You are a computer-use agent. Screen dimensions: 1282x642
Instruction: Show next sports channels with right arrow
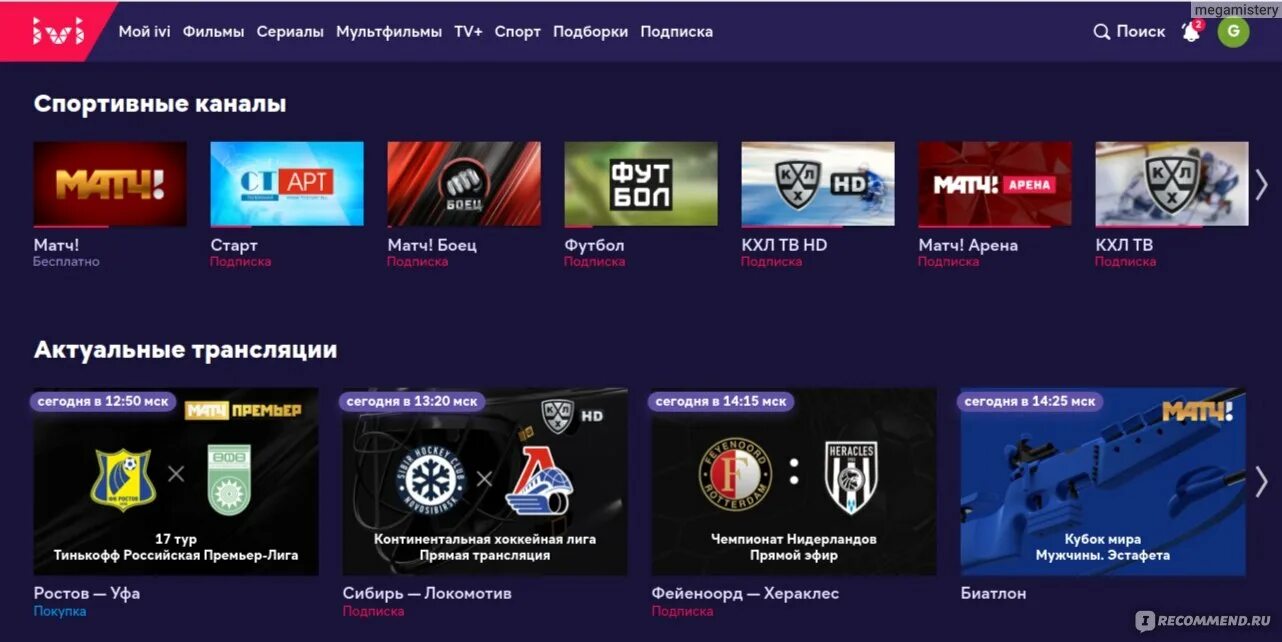coord(1261,184)
